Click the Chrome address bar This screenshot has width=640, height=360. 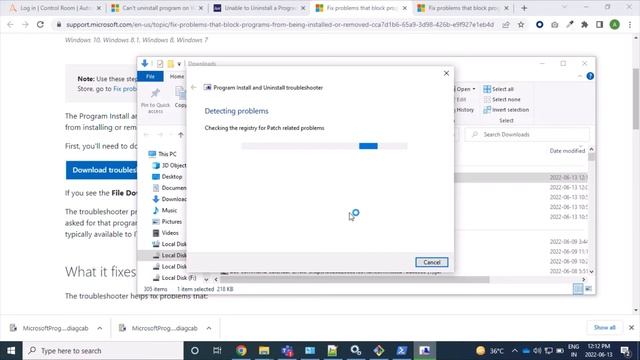click(280, 24)
